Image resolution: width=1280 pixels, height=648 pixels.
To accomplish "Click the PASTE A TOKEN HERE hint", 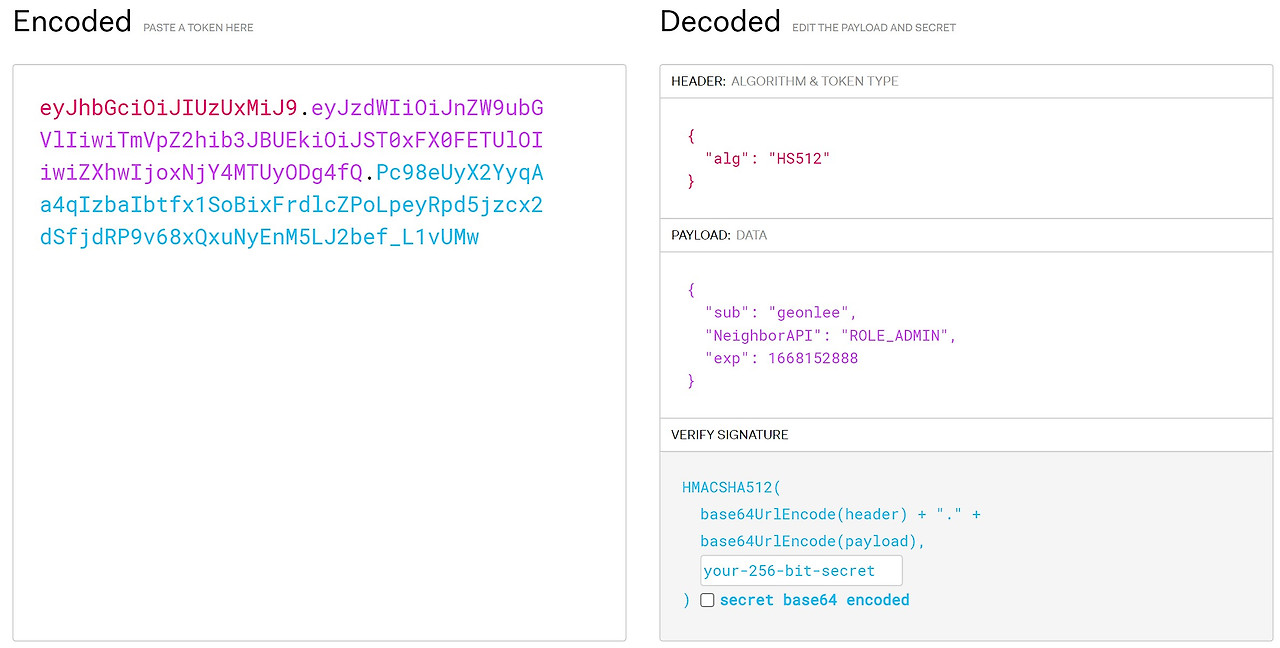I will pos(198,28).
